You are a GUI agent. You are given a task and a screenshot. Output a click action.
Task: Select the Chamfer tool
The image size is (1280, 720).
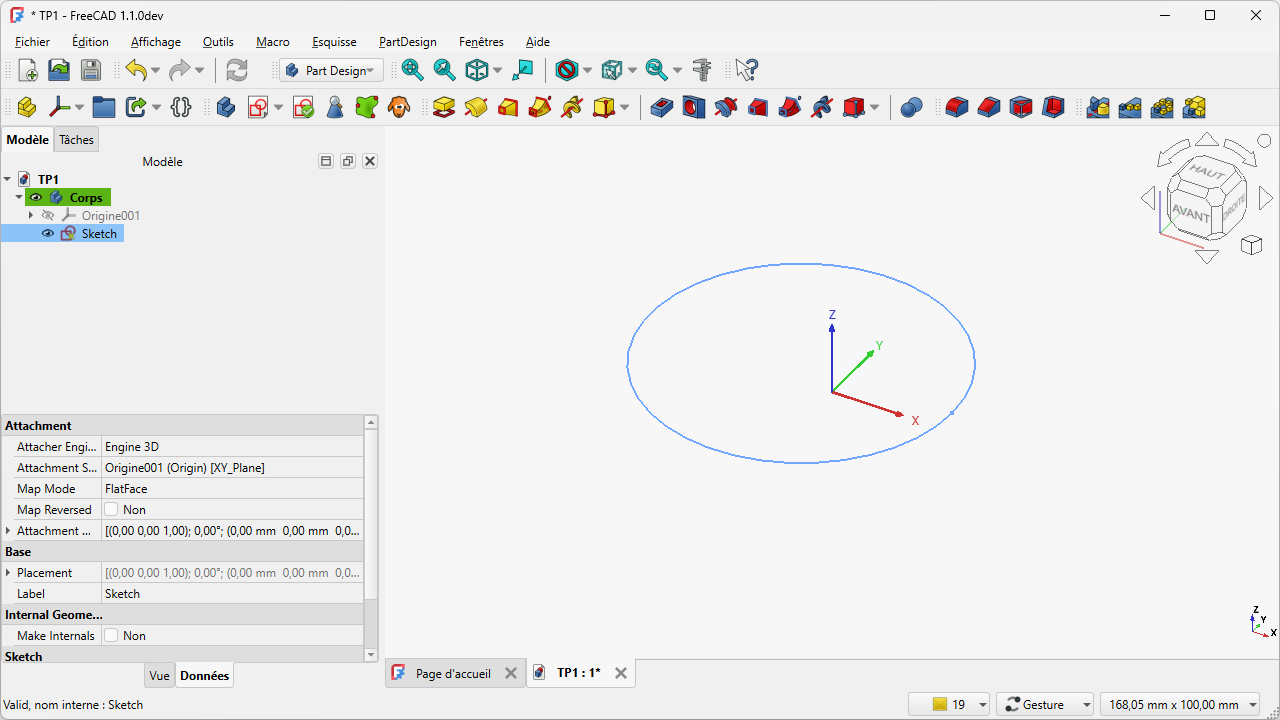coord(989,107)
